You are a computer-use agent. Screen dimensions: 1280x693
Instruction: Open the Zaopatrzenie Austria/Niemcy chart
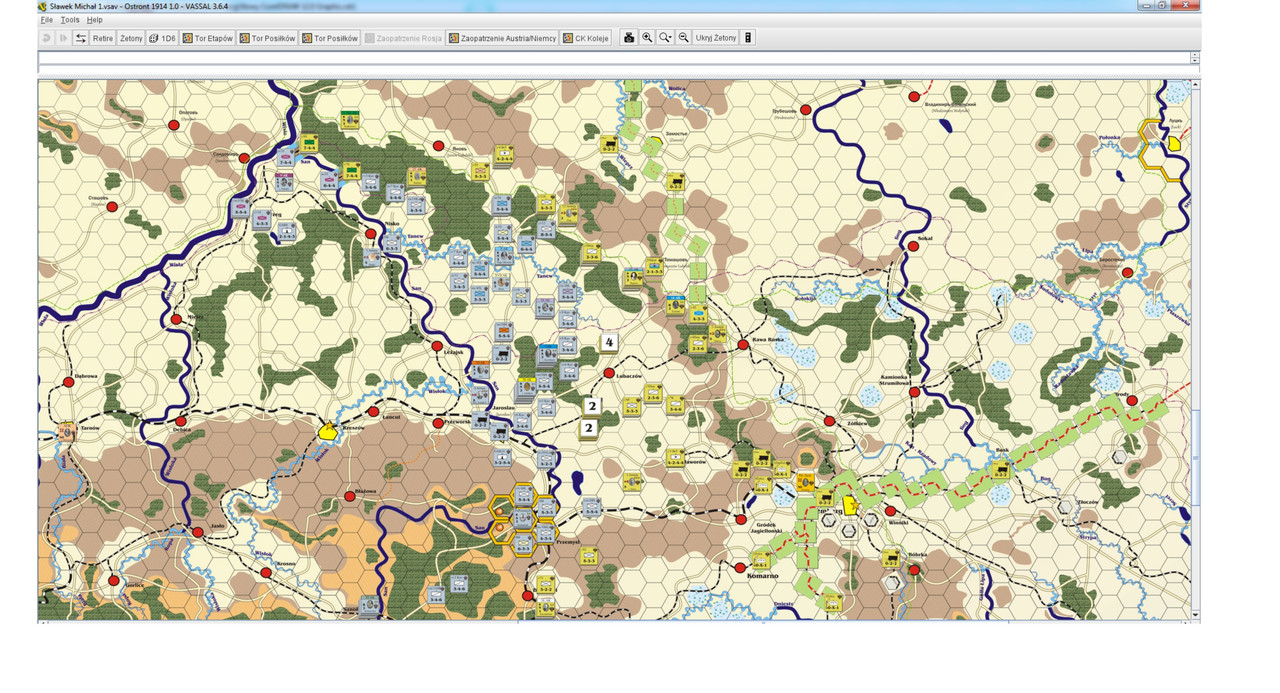502,38
